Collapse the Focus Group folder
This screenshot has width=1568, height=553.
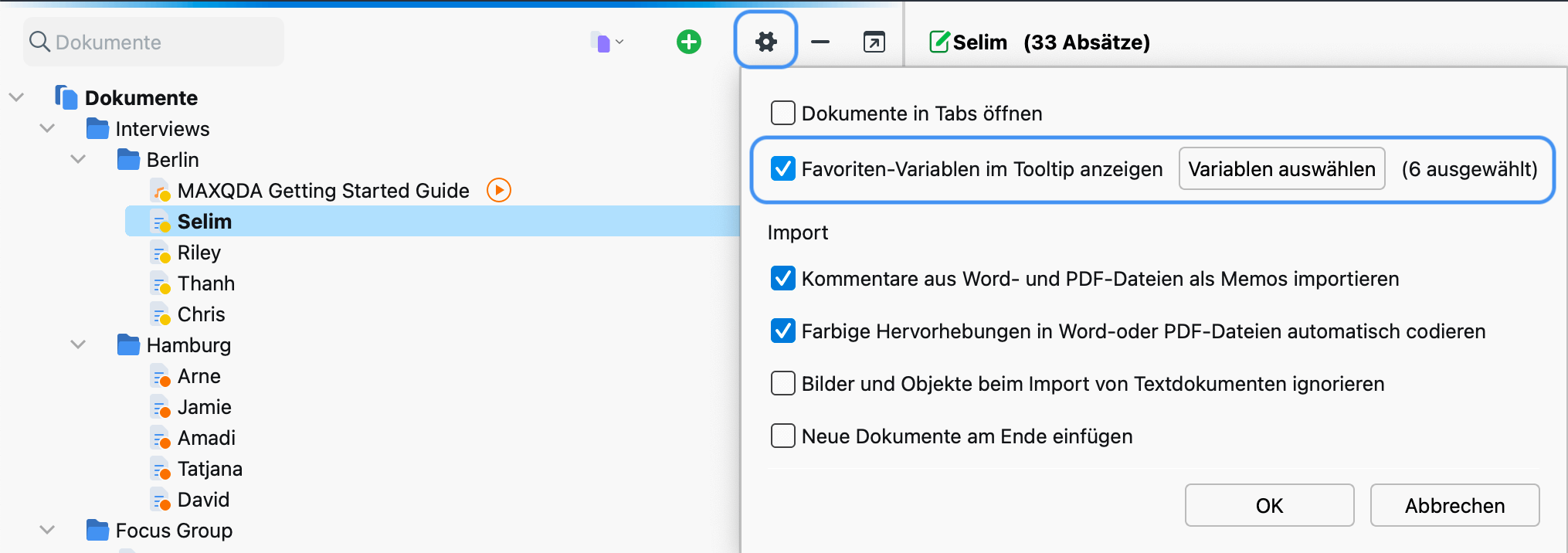47,530
